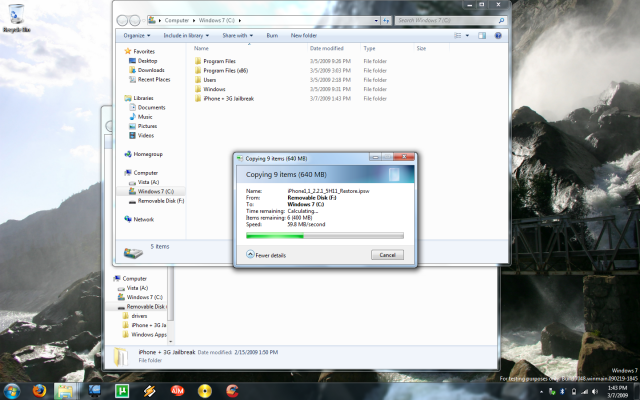640x400 pixels.
Task: Open the Help question mark icon
Action: [498, 36]
